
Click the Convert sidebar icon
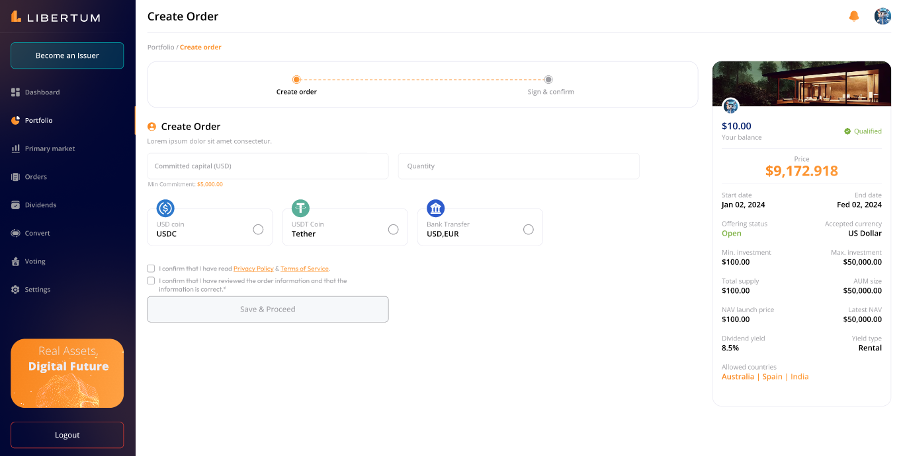coord(16,233)
